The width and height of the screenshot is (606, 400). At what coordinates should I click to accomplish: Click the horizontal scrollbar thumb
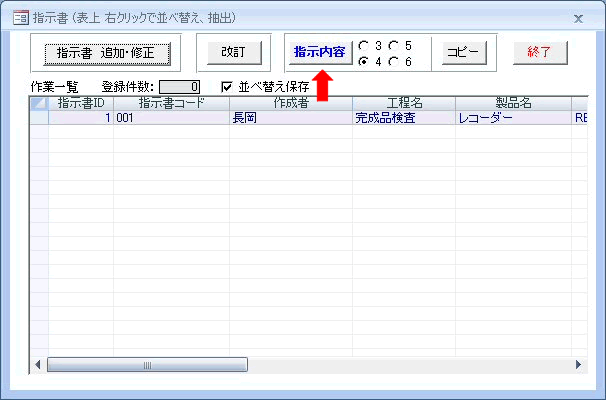point(147,365)
